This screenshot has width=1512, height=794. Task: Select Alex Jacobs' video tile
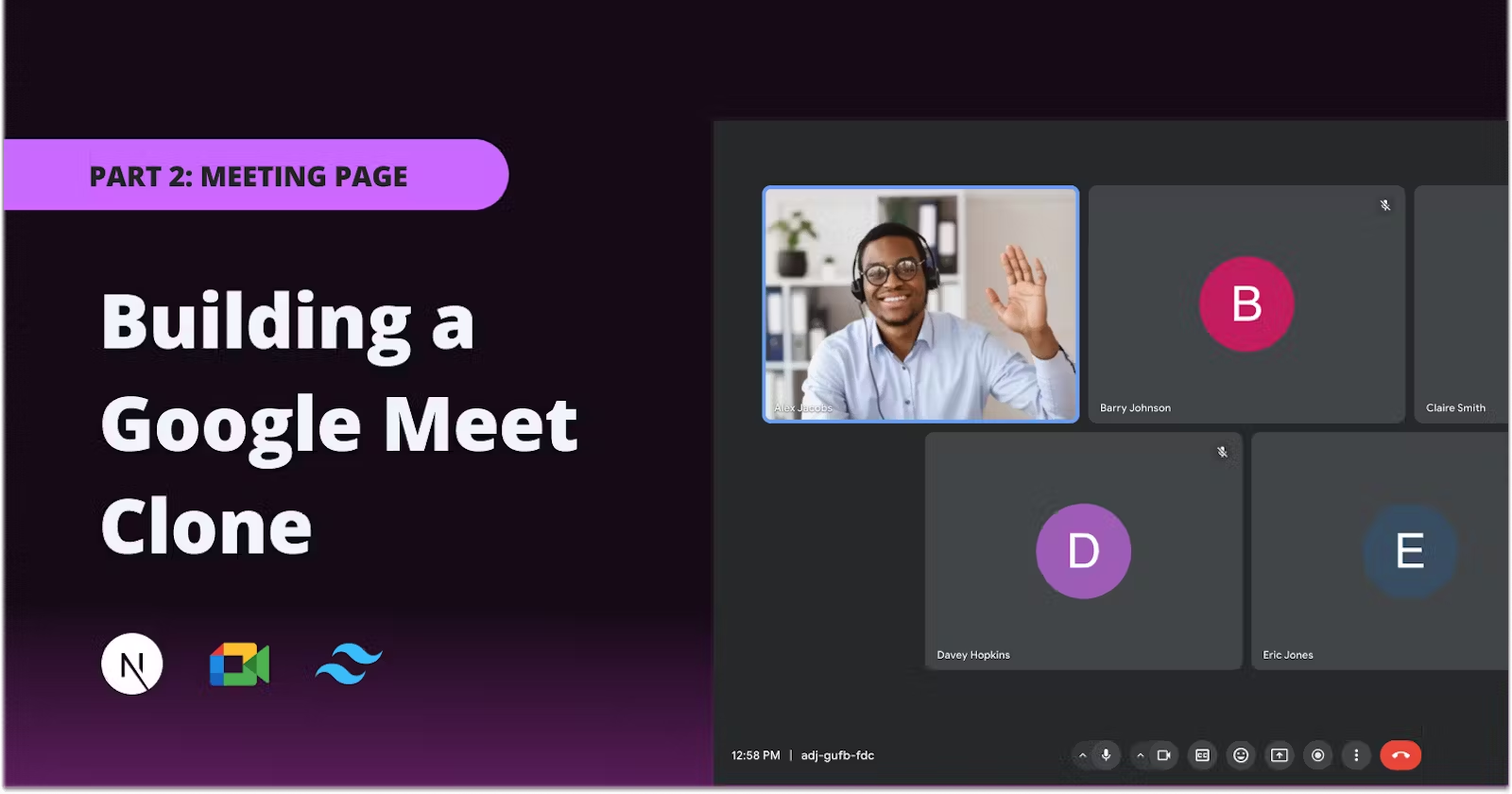[x=920, y=303]
